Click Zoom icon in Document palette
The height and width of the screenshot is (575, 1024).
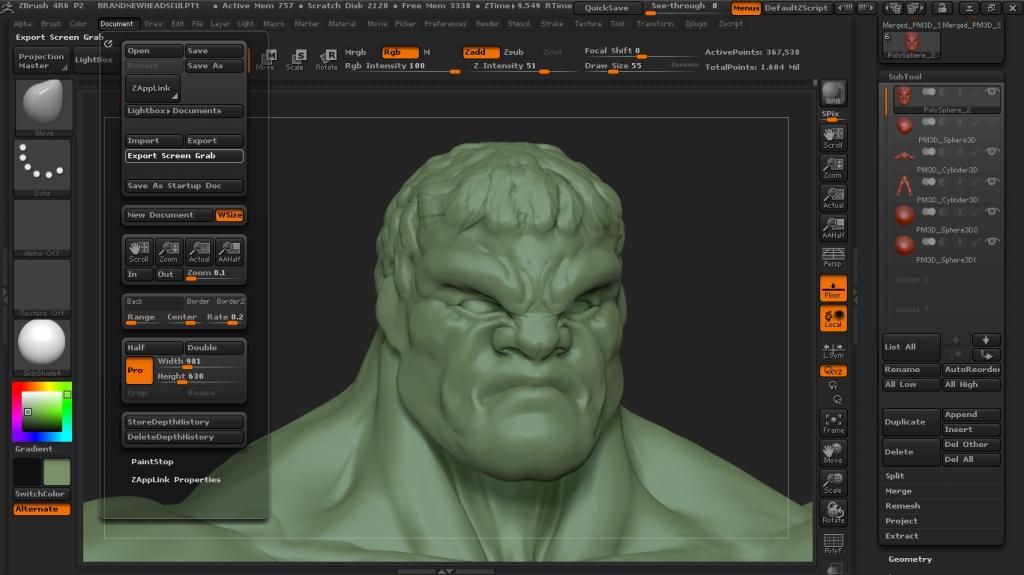pos(168,252)
